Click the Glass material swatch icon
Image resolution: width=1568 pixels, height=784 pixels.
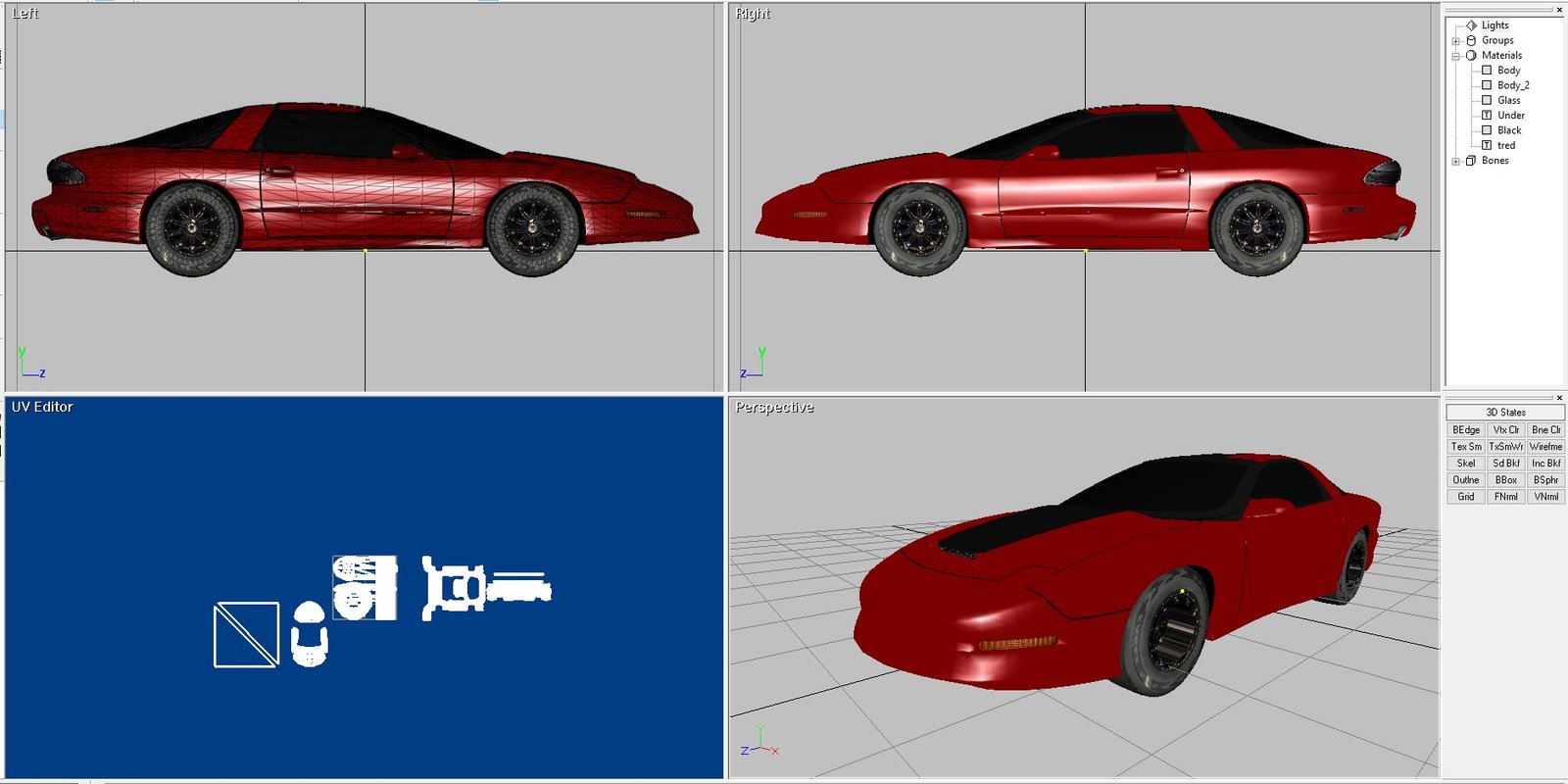(1487, 100)
